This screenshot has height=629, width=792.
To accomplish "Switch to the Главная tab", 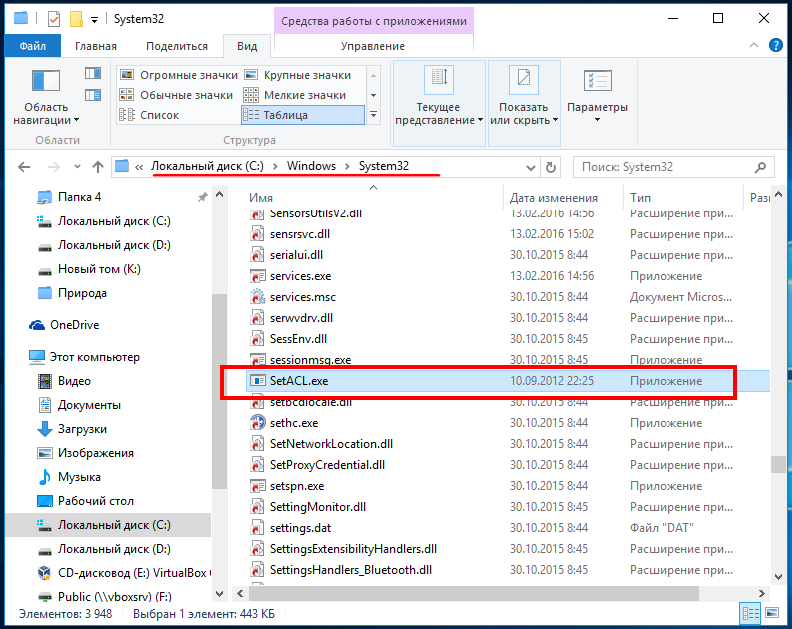I will (x=96, y=46).
